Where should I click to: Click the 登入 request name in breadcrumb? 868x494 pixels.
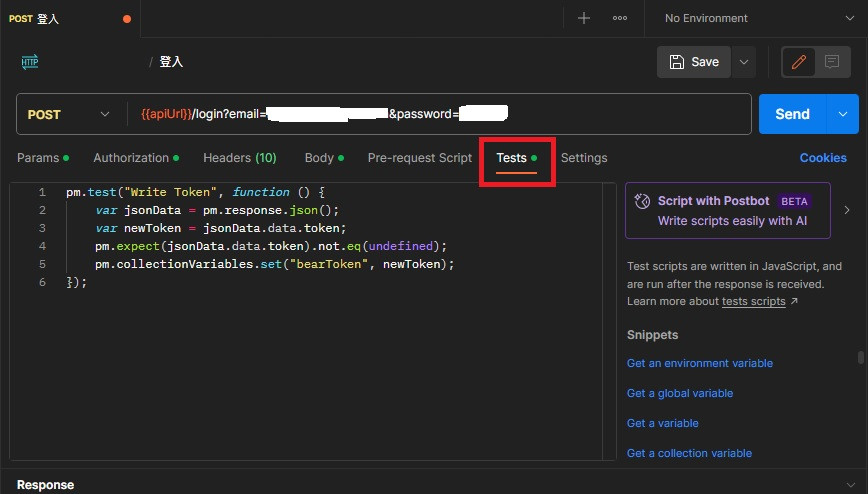click(171, 61)
